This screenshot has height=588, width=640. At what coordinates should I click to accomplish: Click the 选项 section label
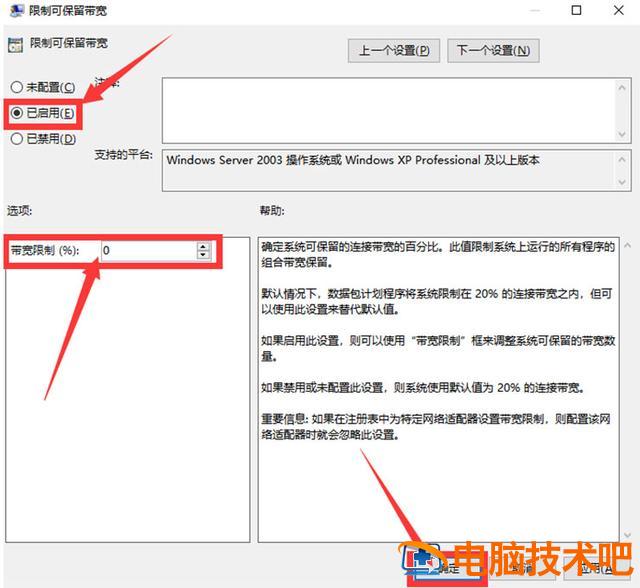(x=19, y=211)
